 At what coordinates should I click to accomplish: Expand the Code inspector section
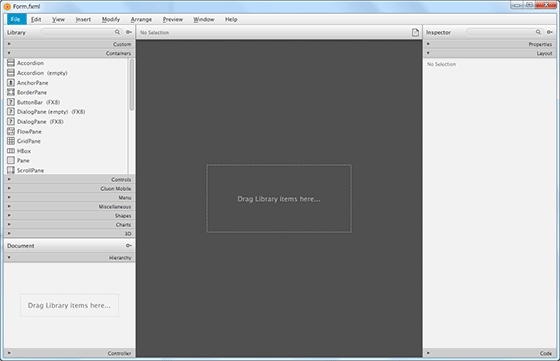point(489,353)
